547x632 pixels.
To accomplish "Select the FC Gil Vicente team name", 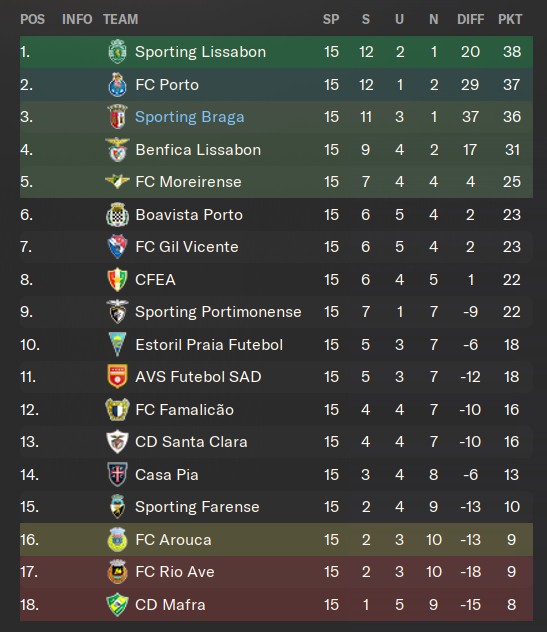I will tap(187, 247).
